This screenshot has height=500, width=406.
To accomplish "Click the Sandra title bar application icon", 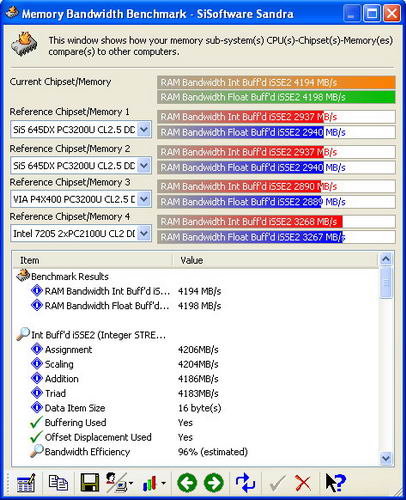I will click(x=11, y=13).
